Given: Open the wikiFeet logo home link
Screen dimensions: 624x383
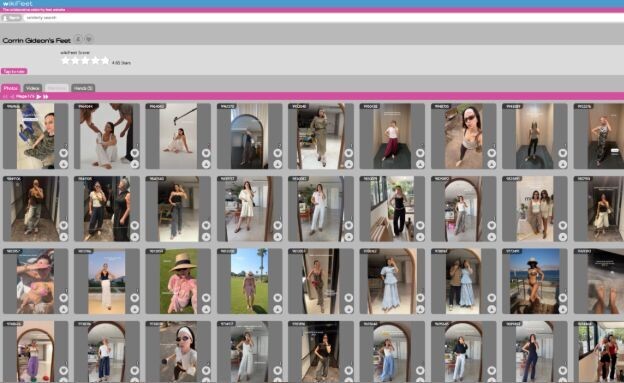Looking at the screenshot, I should point(18,4).
